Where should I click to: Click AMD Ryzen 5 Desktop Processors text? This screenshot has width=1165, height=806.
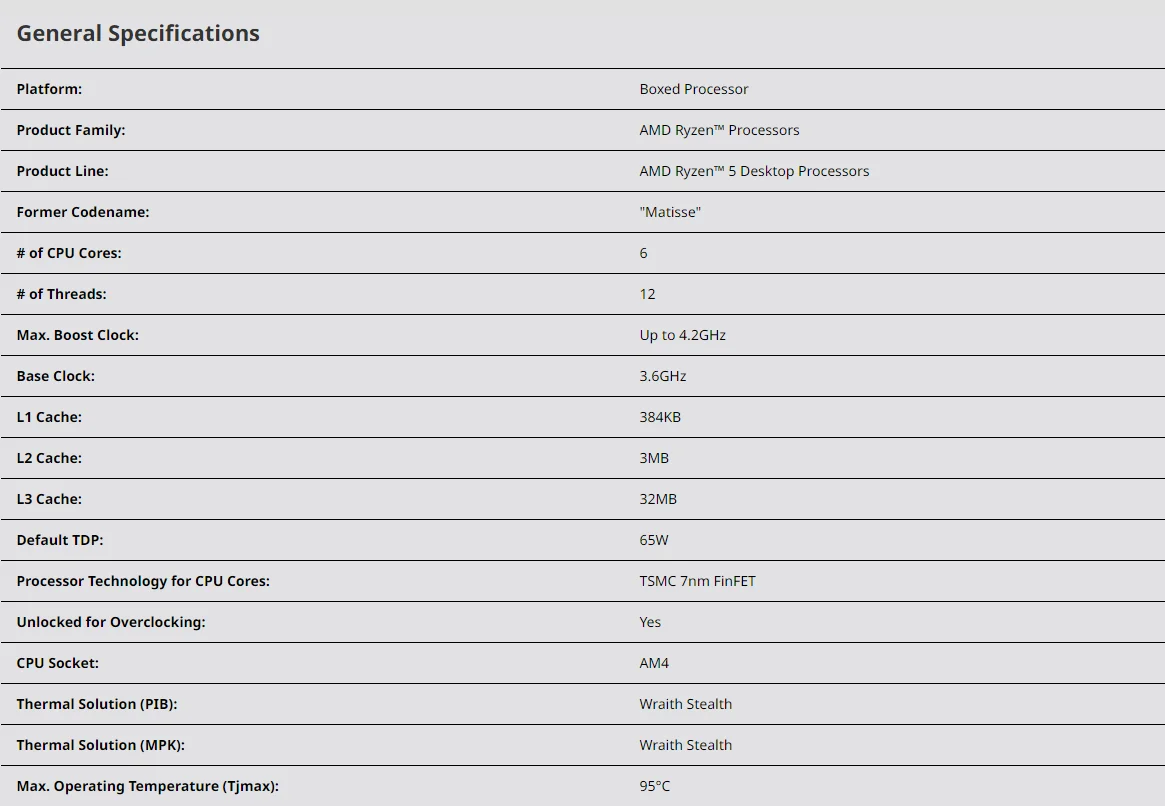pyautogui.click(x=754, y=171)
